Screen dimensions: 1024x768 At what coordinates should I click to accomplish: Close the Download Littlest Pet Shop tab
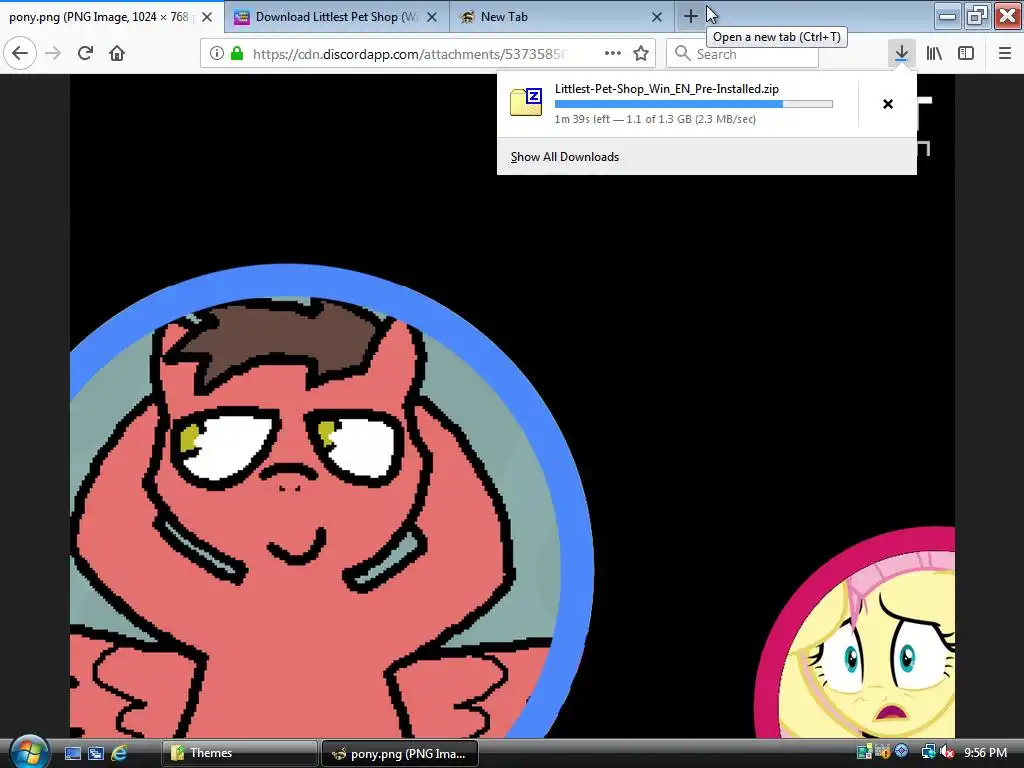[432, 17]
